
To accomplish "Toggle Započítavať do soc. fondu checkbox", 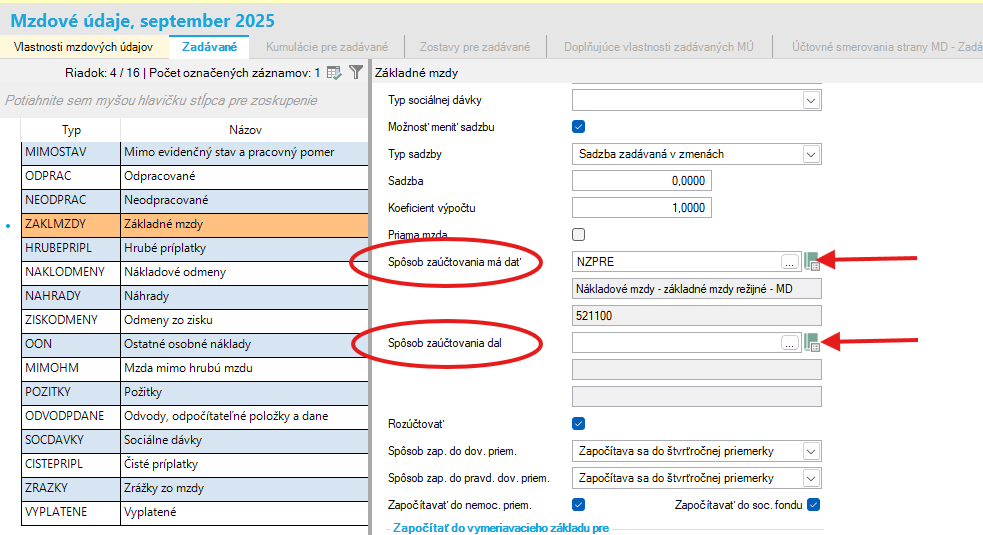I will click(813, 504).
